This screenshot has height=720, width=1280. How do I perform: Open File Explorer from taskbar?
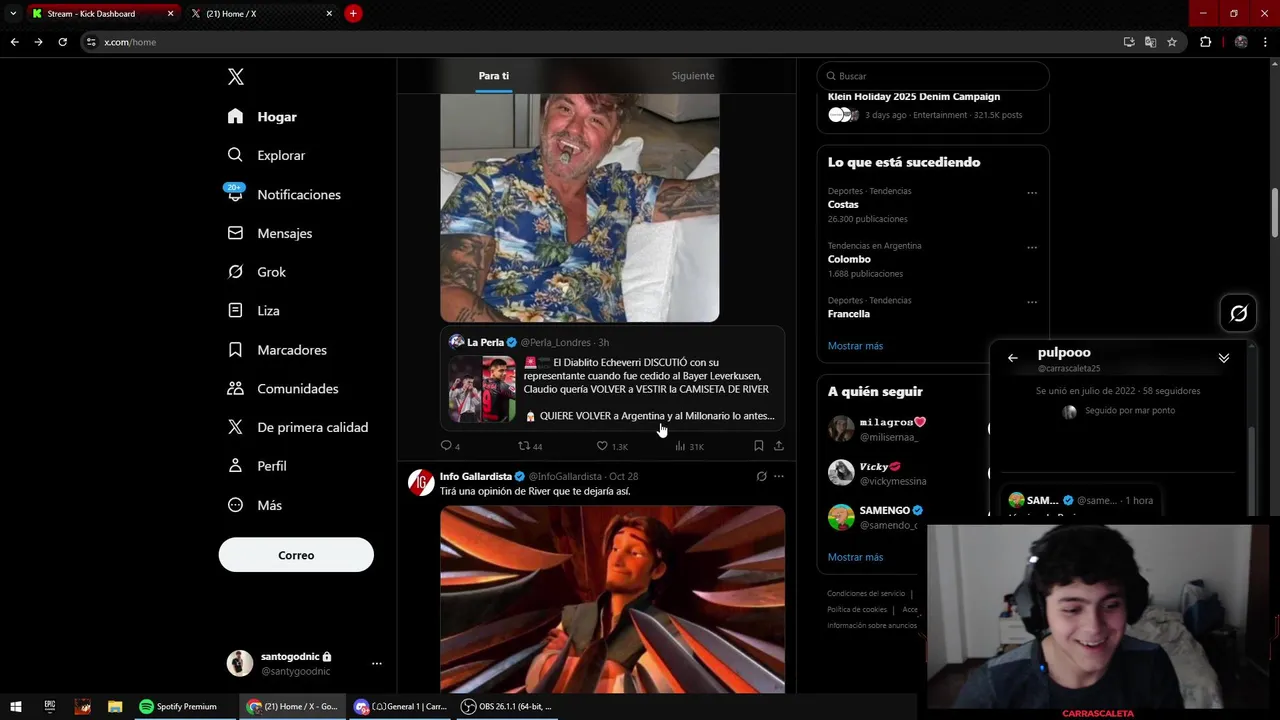[x=115, y=706]
